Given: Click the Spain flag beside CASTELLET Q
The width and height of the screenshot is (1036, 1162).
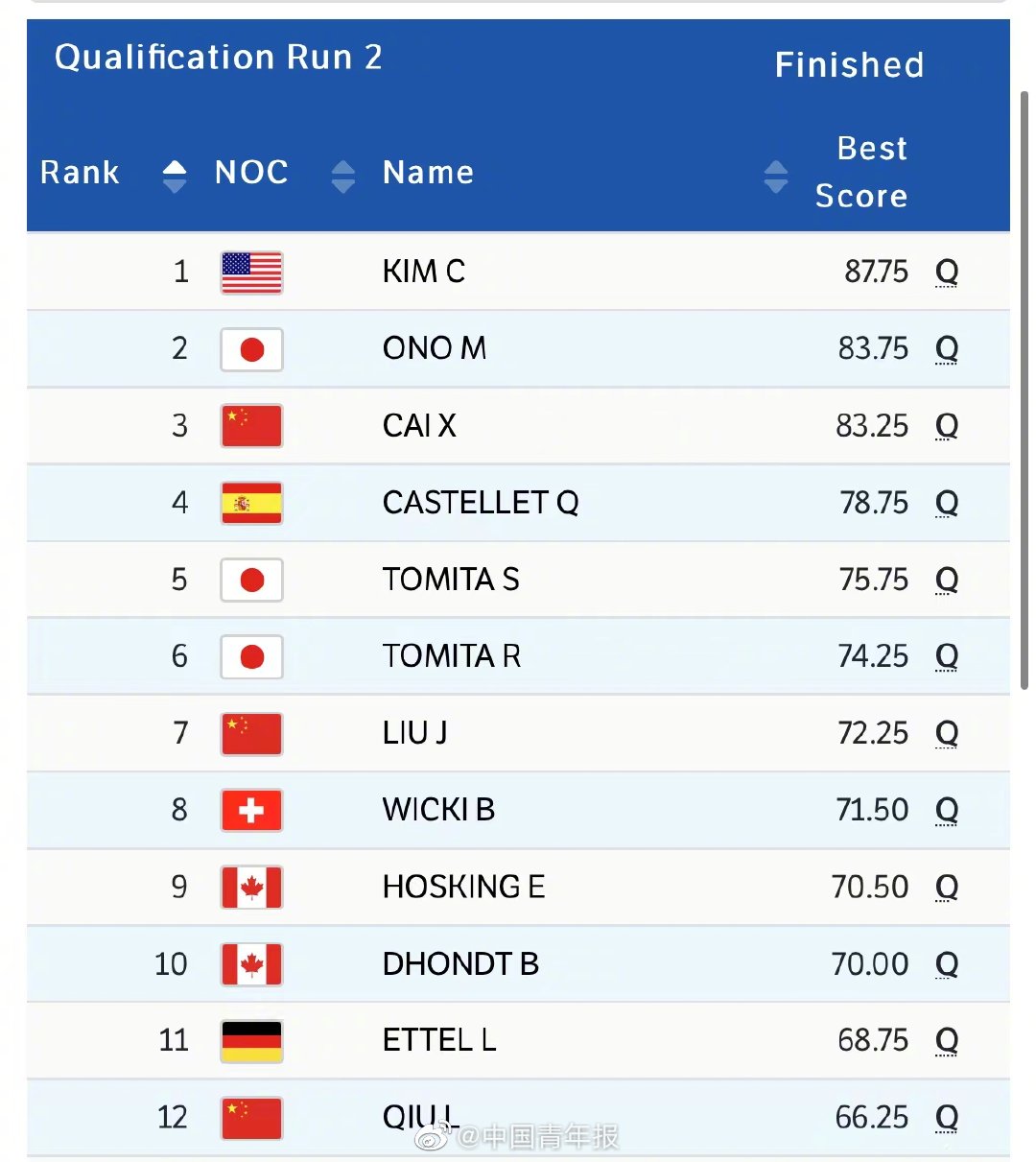Looking at the screenshot, I should [x=251, y=503].
